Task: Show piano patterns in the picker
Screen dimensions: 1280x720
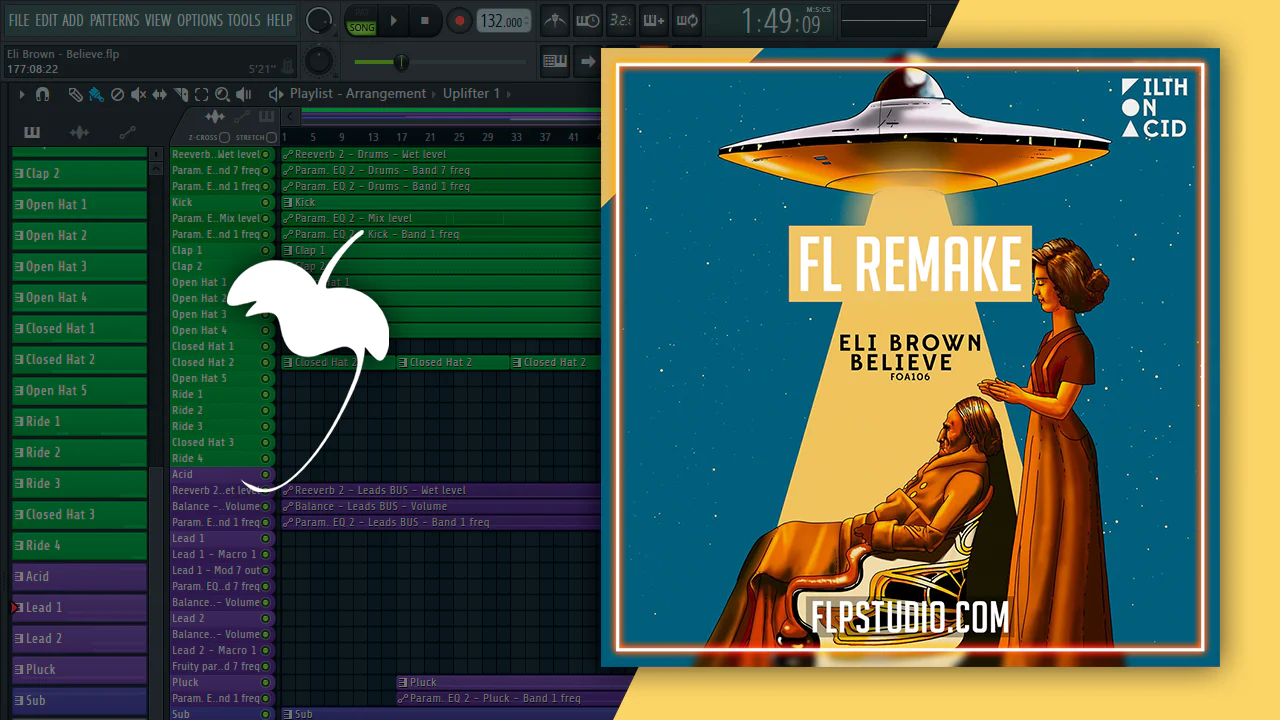Action: pyautogui.click(x=32, y=132)
